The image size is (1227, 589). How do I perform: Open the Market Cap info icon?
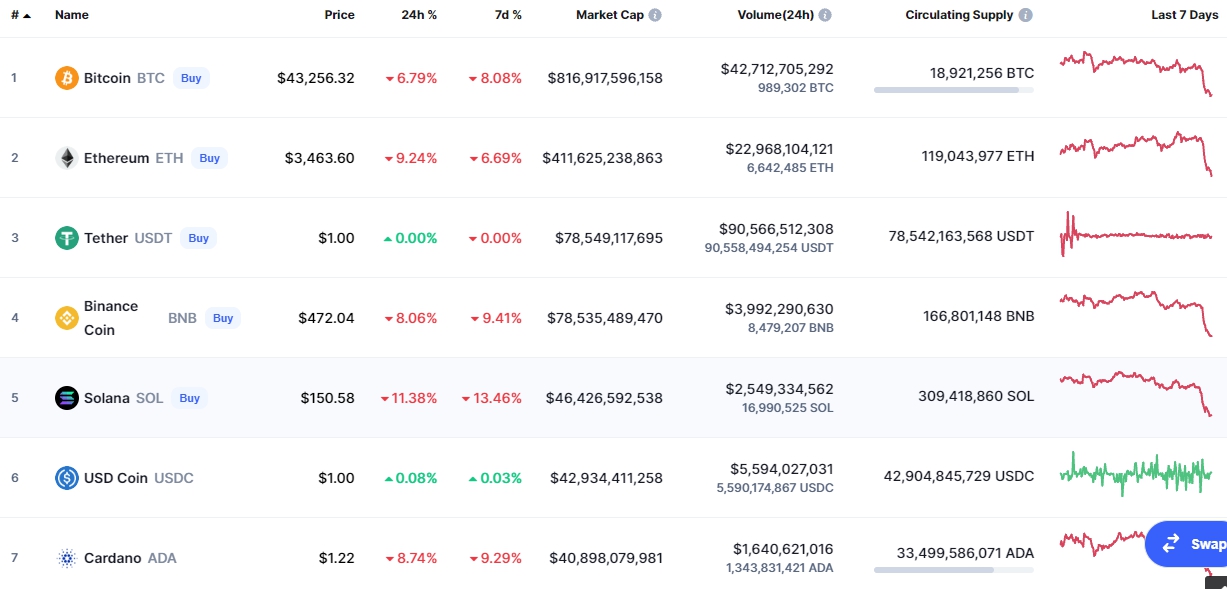[655, 16]
